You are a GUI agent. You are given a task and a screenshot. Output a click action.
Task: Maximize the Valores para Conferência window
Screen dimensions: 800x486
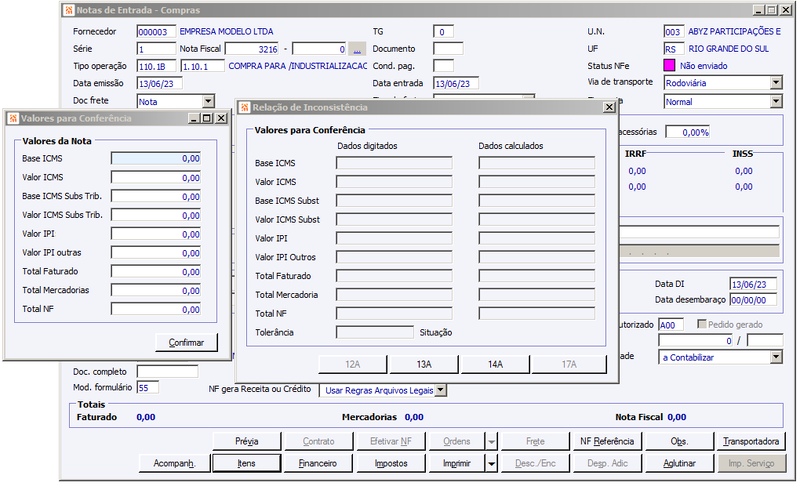(207, 118)
